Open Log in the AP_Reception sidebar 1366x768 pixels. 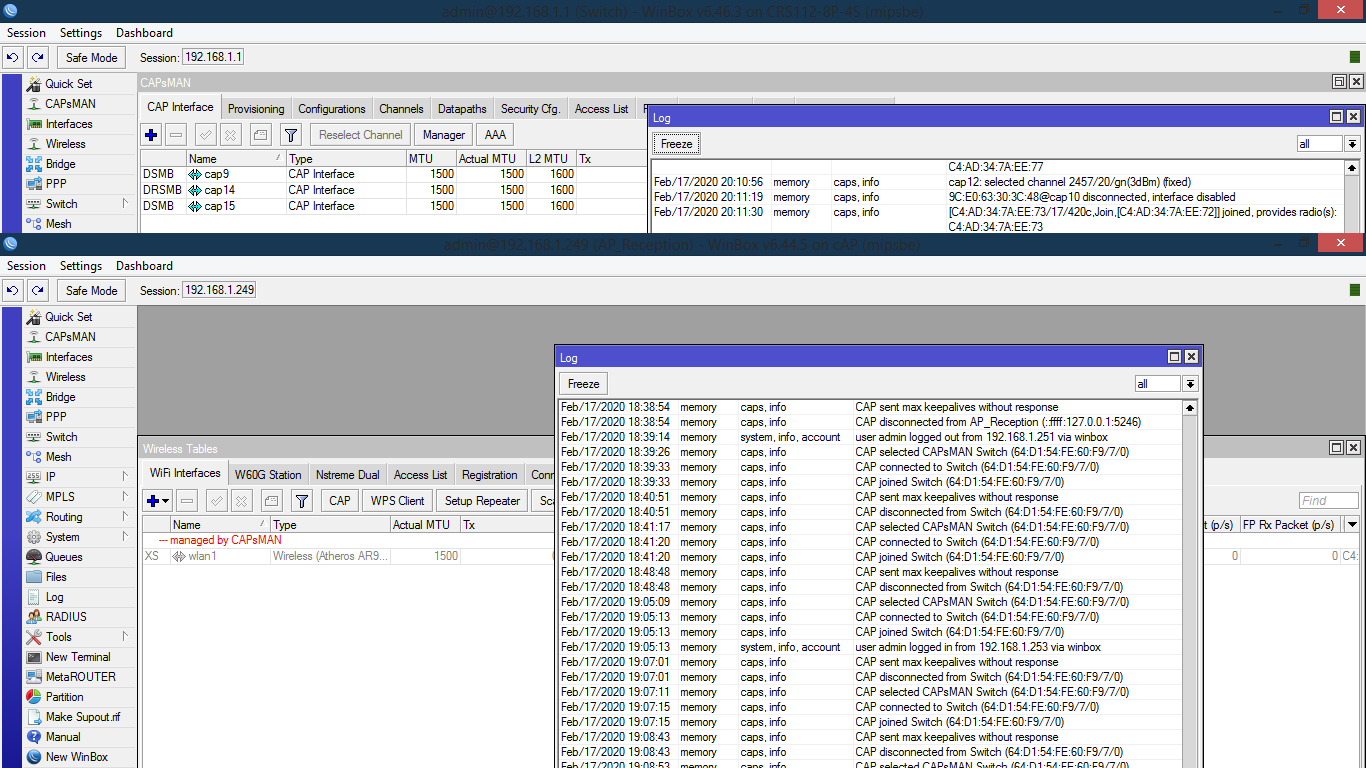pos(55,597)
